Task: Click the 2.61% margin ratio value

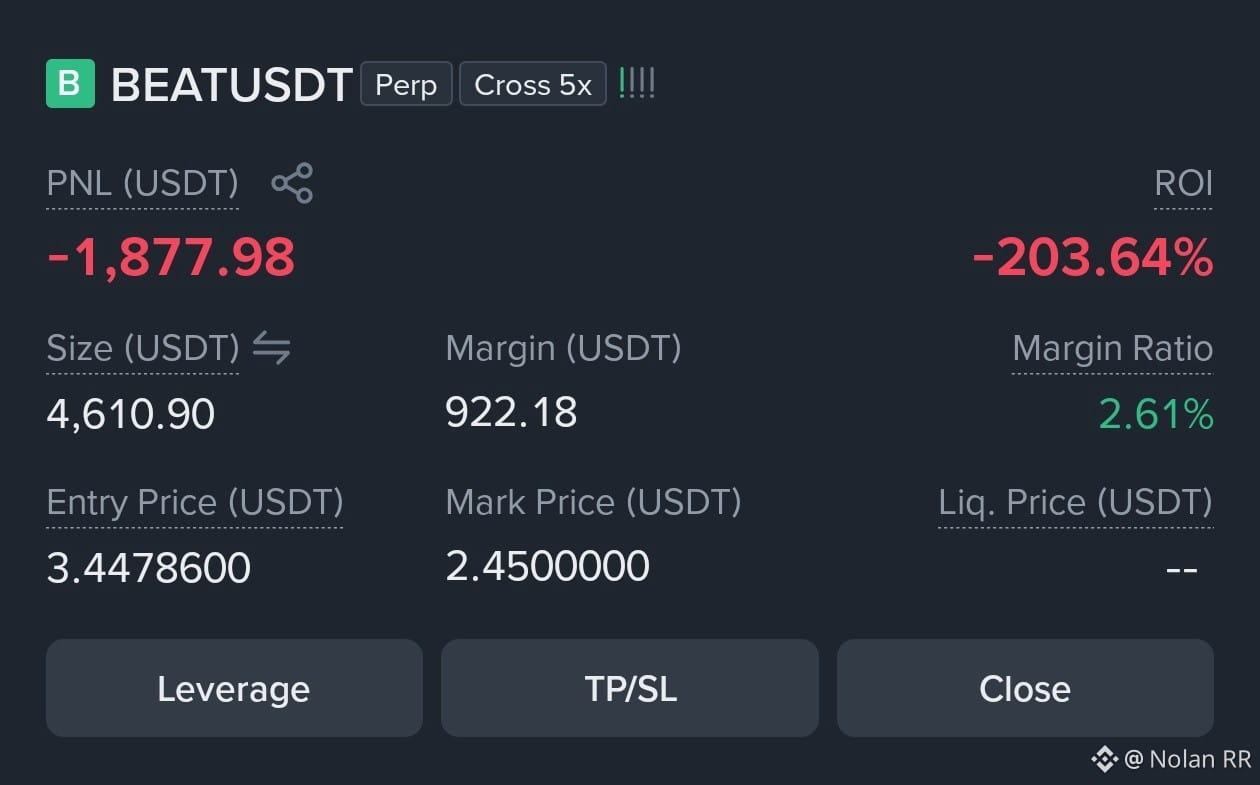Action: [x=1156, y=414]
